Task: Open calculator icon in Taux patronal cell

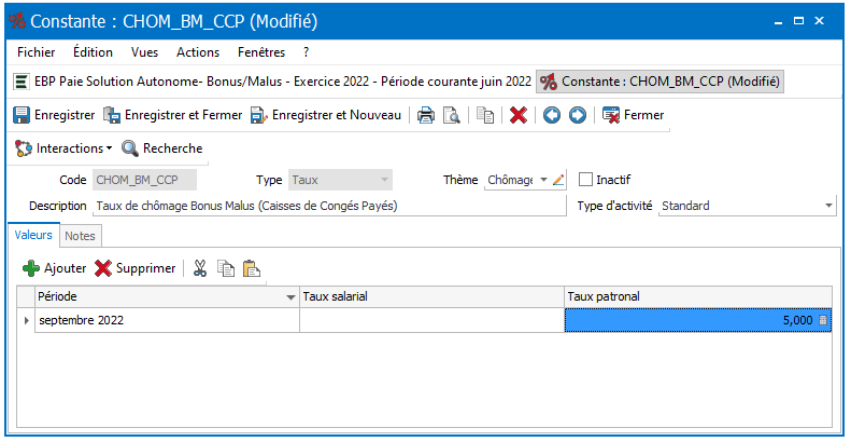Action: [823, 320]
